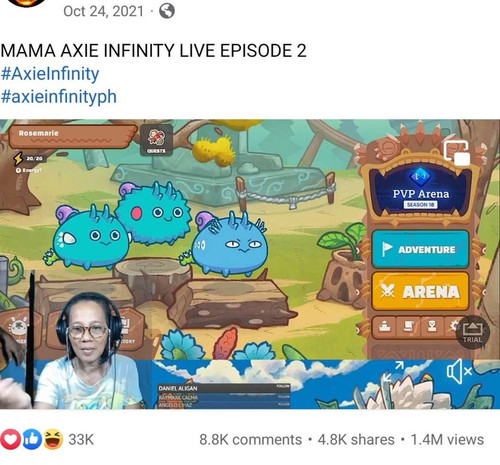
Task: Click the 33K reactions count
Action: coord(81,440)
